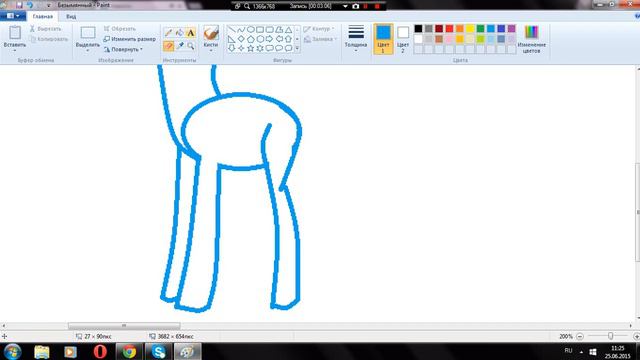This screenshot has height=360, width=640.
Task: Open Opera from the taskbar
Action: [x=100, y=351]
